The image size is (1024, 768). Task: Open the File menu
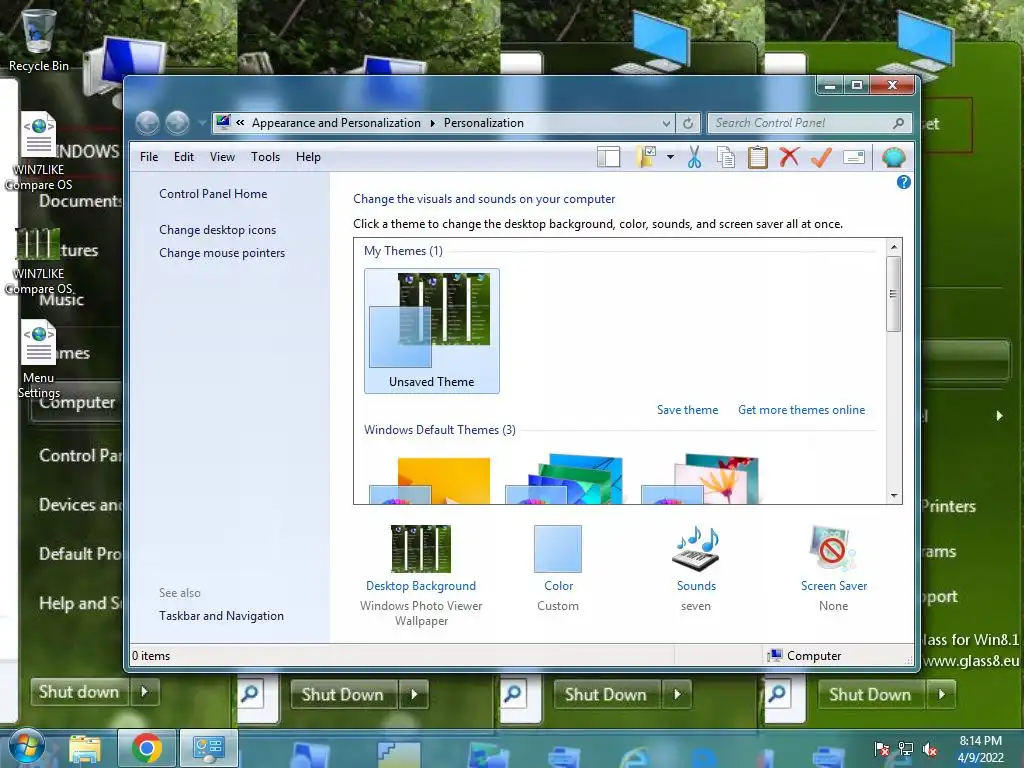pos(149,157)
